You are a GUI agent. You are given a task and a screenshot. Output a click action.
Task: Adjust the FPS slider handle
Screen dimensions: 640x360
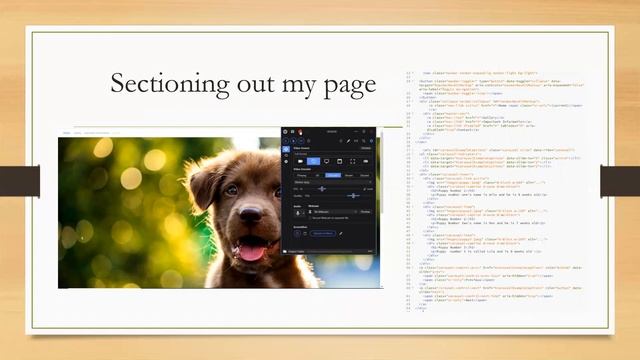pos(322,189)
